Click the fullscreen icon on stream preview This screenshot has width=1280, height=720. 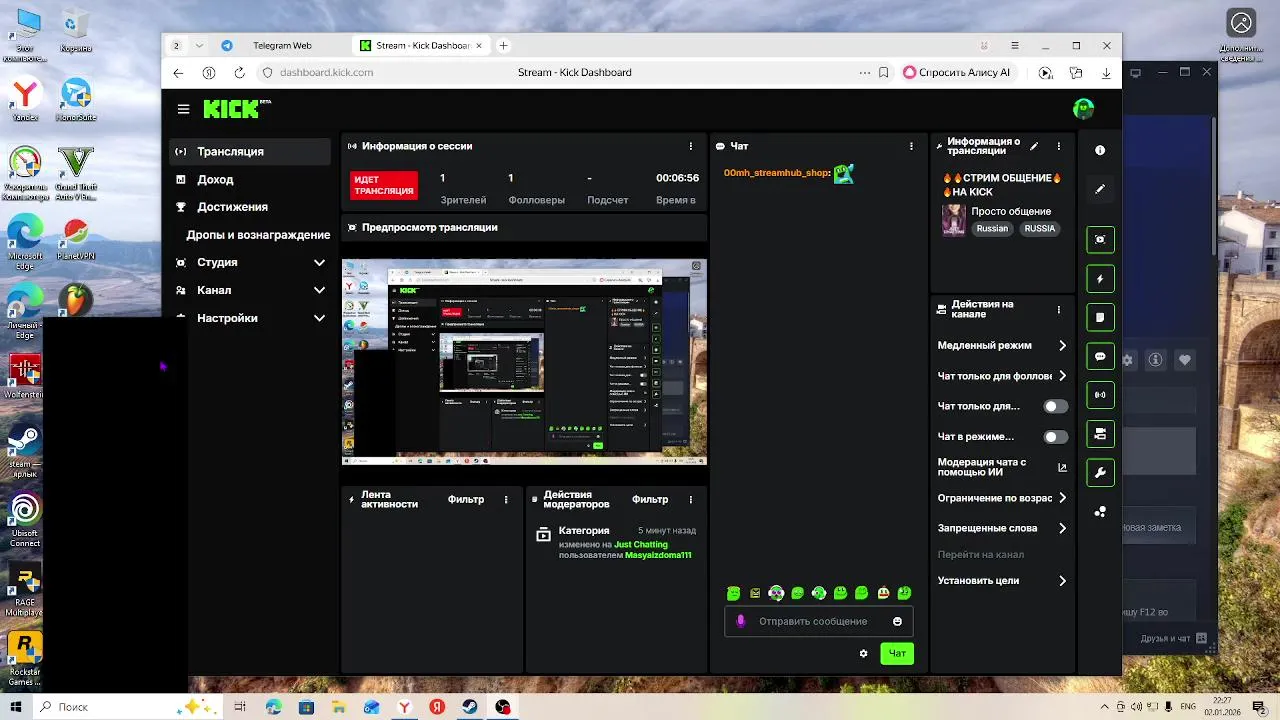(x=697, y=267)
